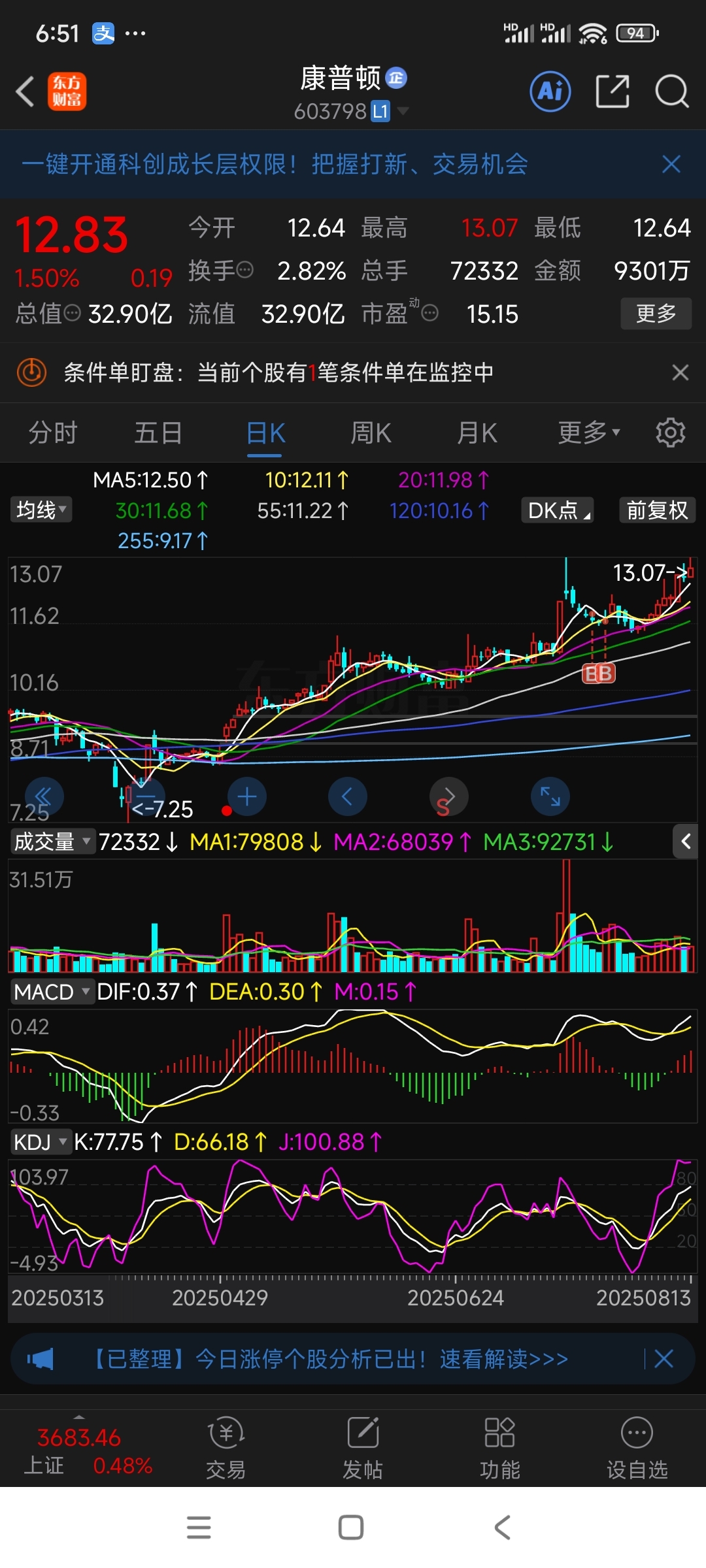This screenshot has height=1568, width=706.
Task: Switch to the 分时 tab
Action: click(x=53, y=433)
